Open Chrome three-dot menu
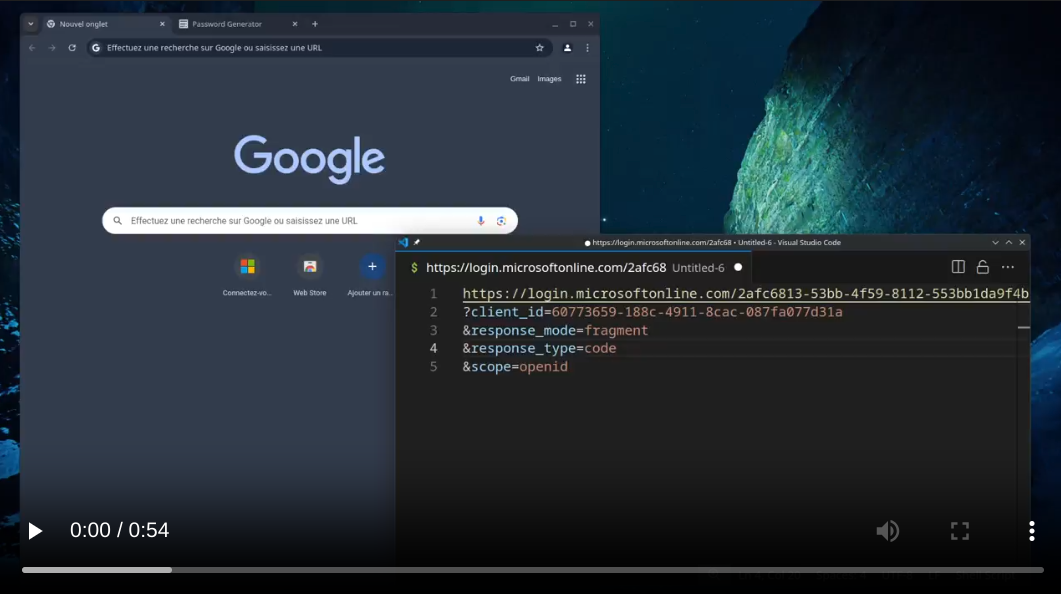Screen dimensions: 1061x594 pos(587,48)
